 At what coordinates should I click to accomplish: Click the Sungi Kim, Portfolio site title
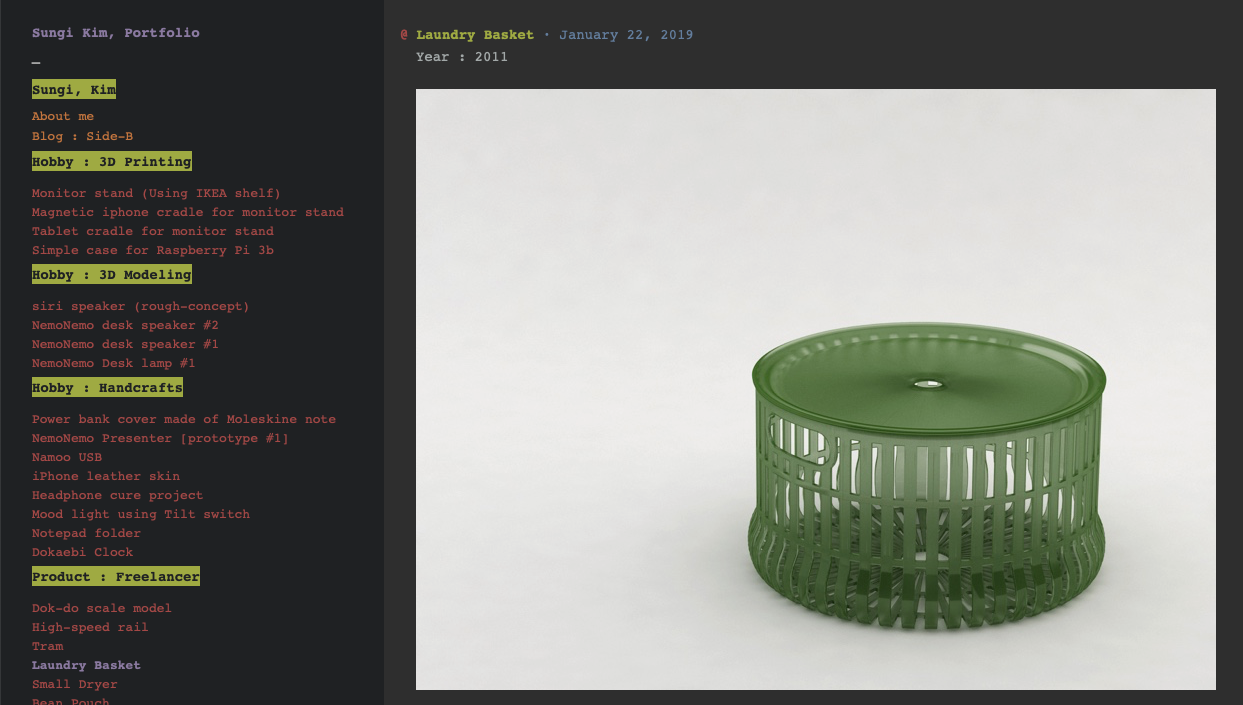(x=116, y=33)
